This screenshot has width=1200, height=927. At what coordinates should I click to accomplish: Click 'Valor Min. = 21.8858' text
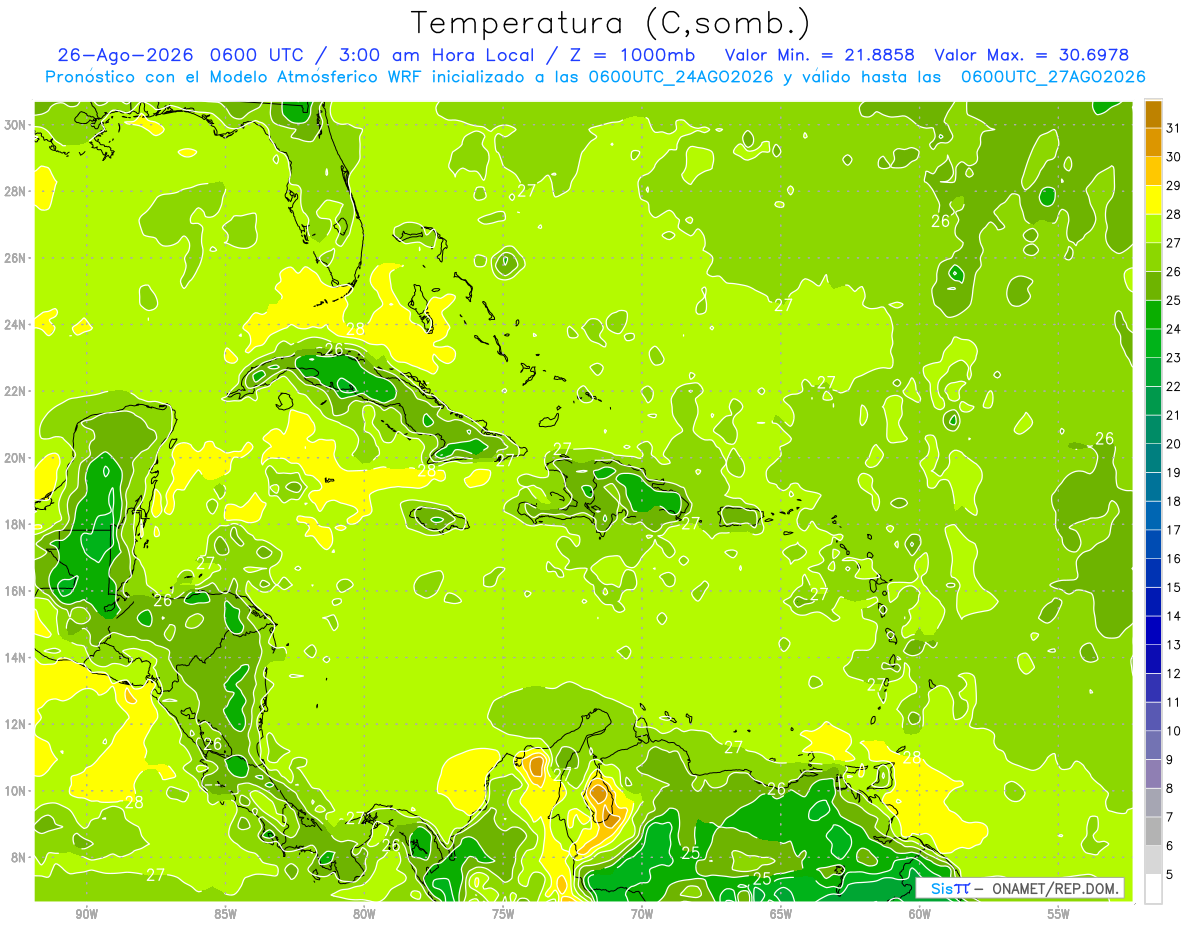[x=819, y=55]
